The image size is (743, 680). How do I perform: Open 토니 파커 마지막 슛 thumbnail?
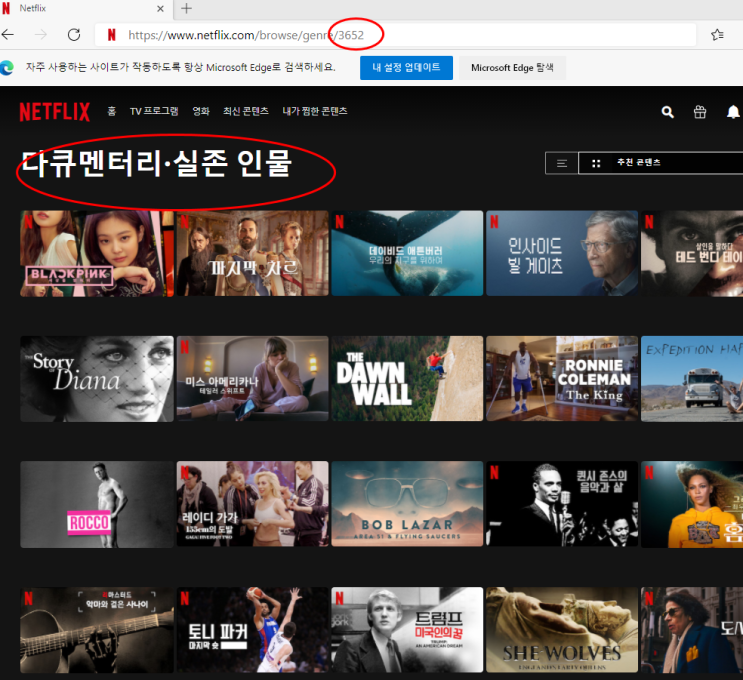(x=253, y=630)
